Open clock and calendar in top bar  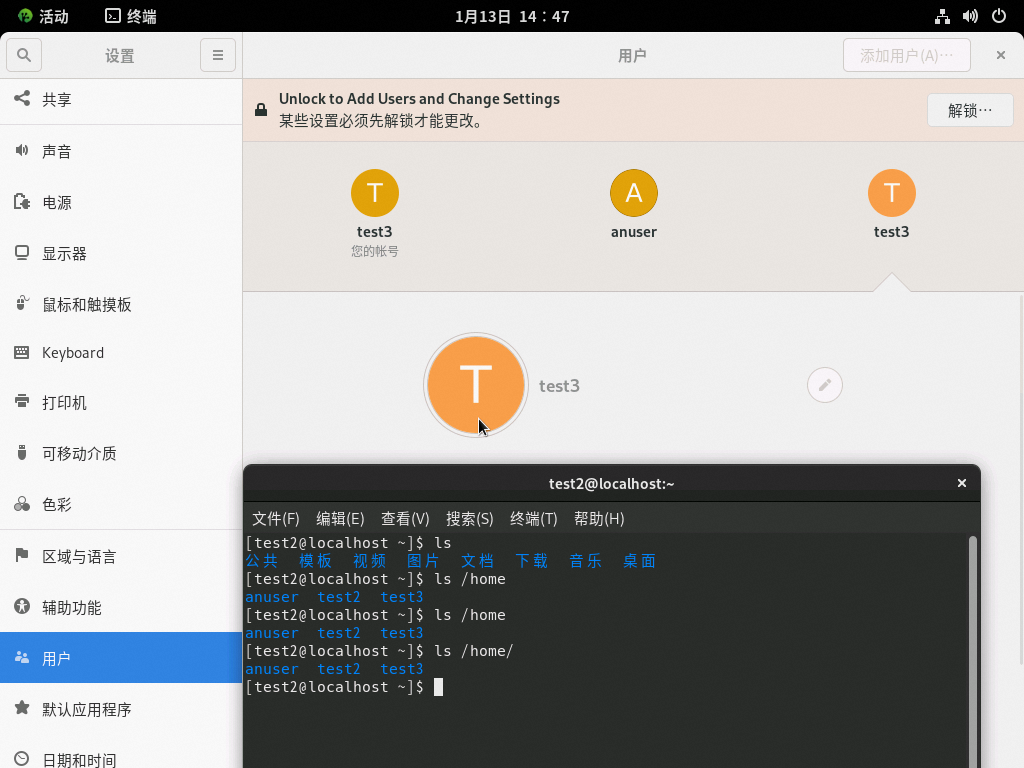(x=512, y=16)
